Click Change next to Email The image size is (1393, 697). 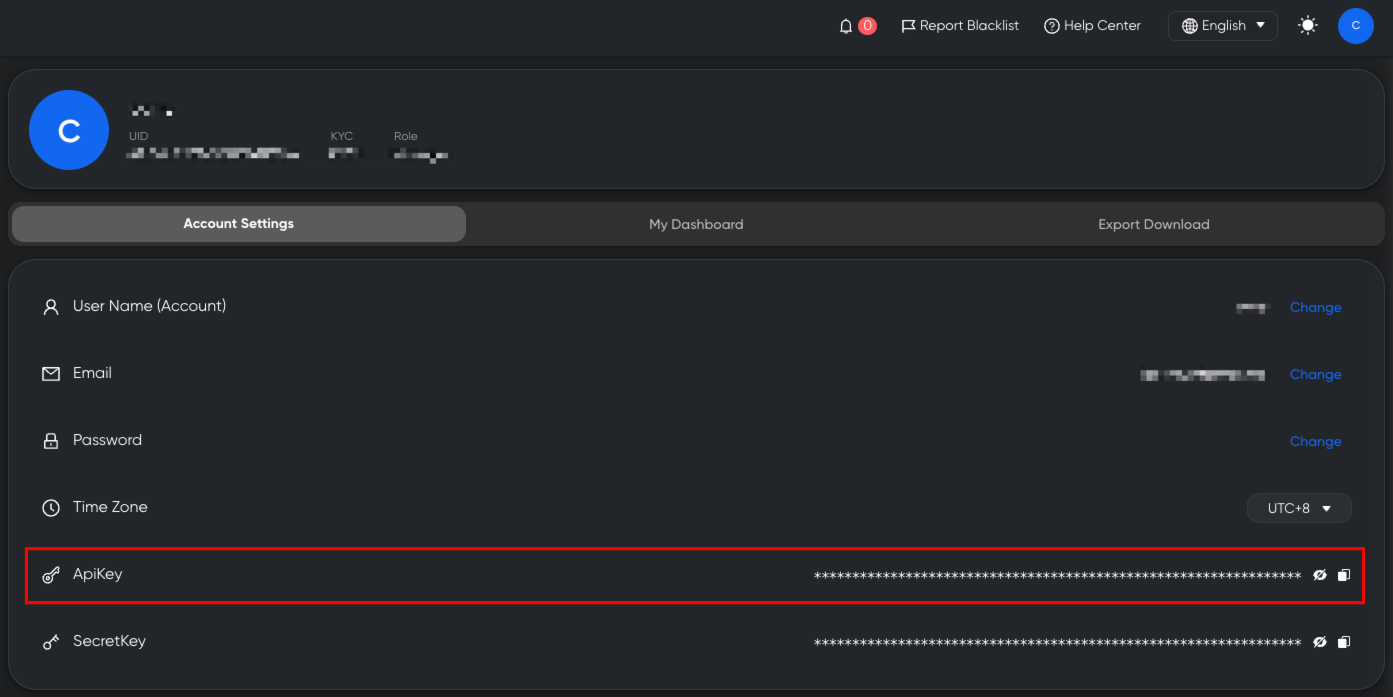(1315, 374)
